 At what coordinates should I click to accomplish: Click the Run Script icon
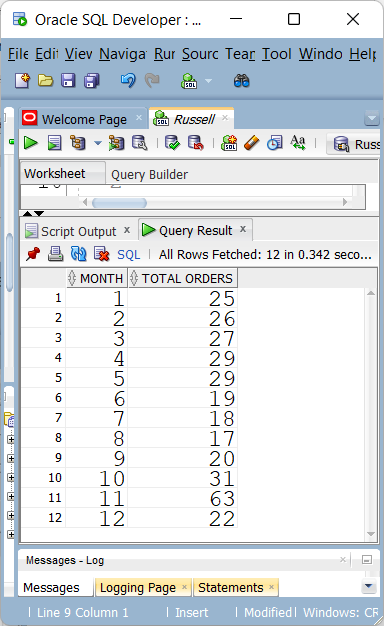coord(54,143)
